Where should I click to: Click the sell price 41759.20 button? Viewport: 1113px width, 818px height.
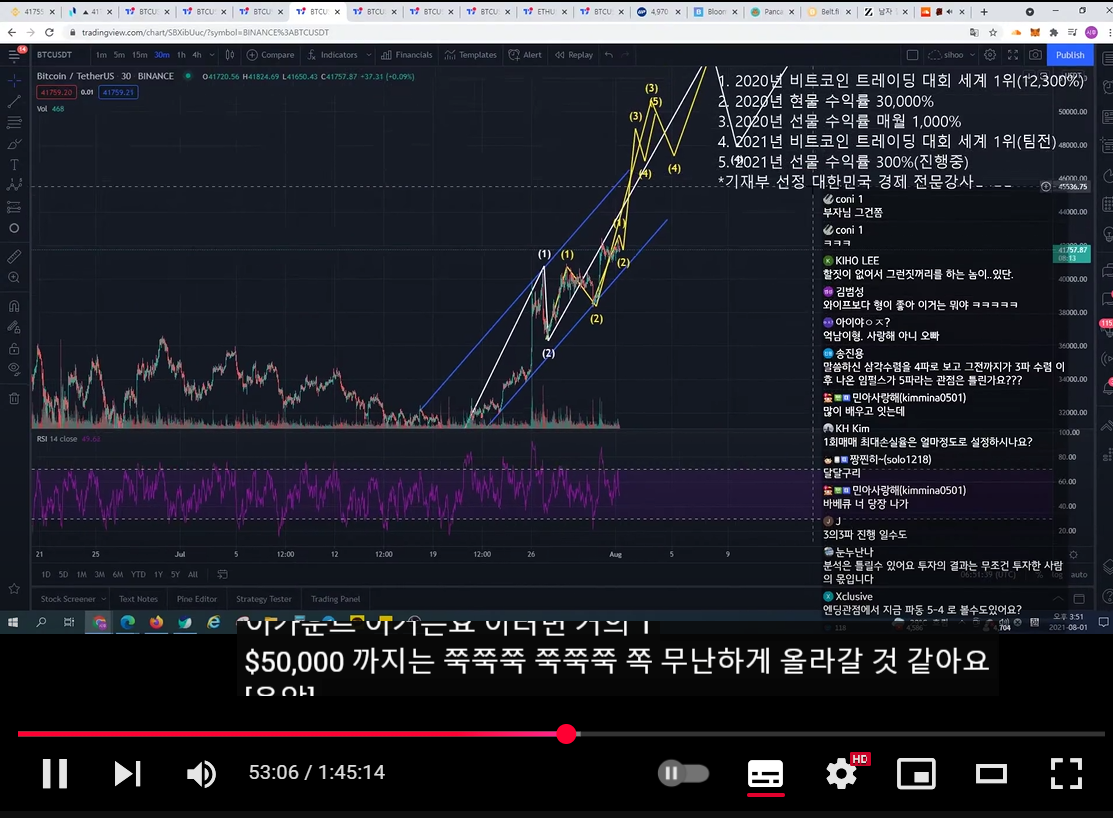56,92
